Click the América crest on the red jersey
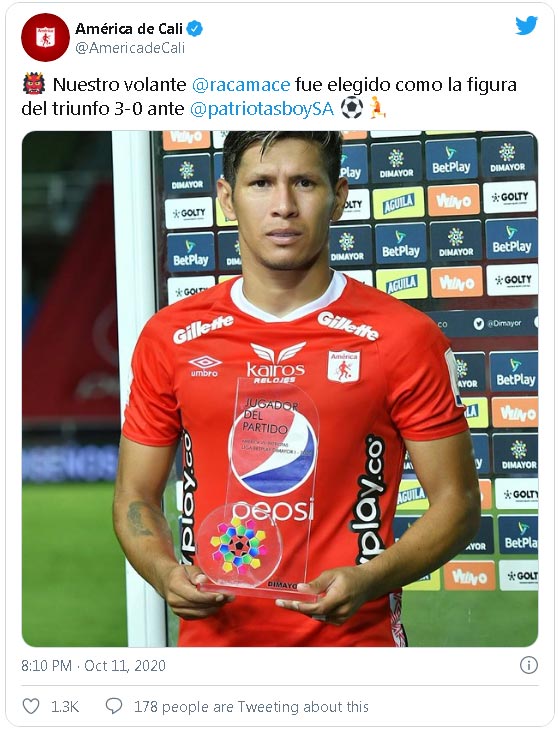This screenshot has width=558, height=729. [x=344, y=367]
